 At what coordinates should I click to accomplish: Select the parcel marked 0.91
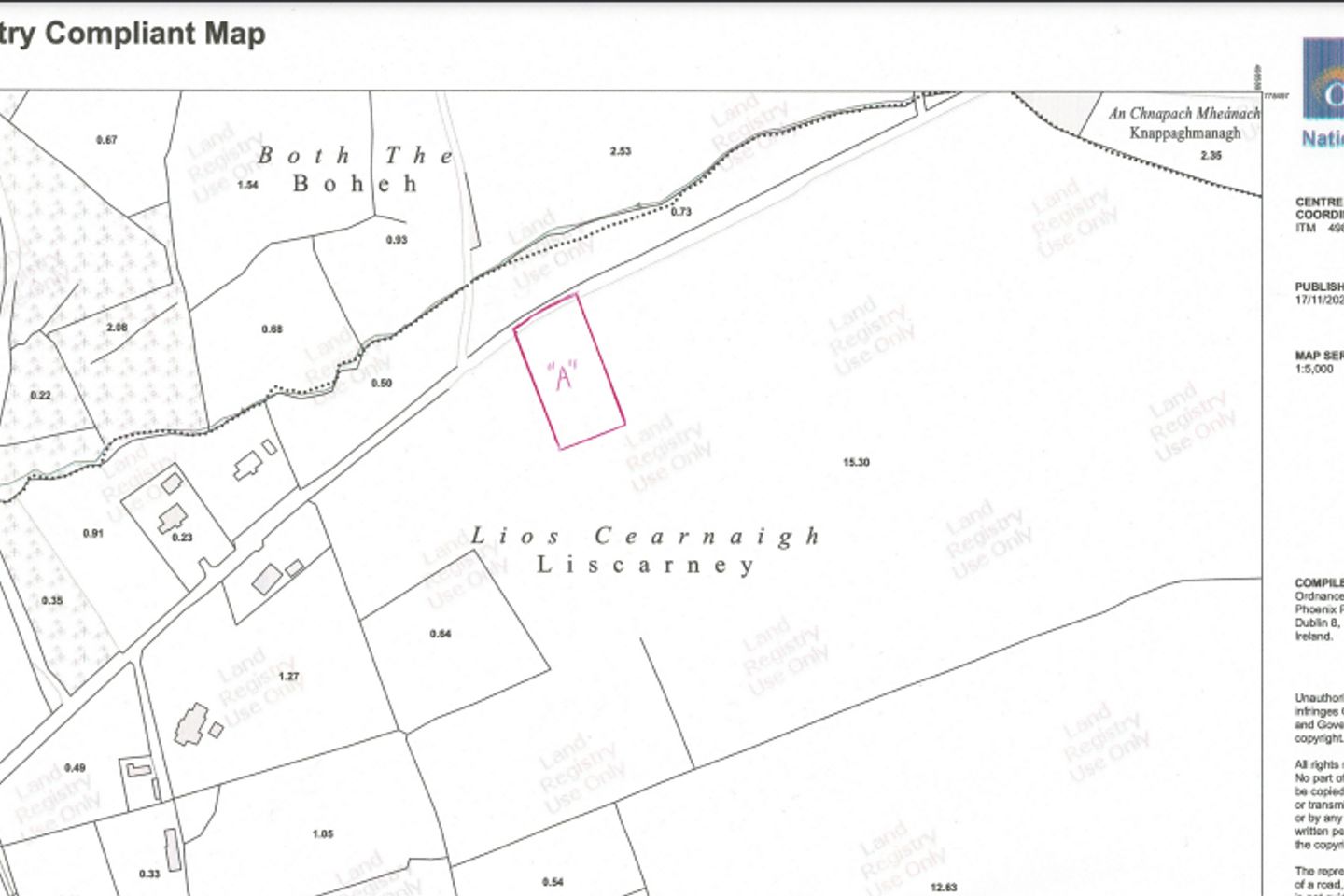pyautogui.click(x=92, y=533)
